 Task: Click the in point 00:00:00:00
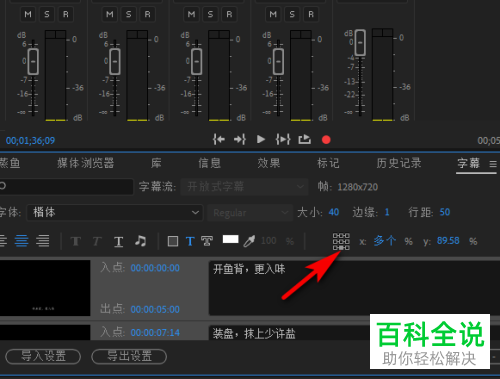coord(155,268)
